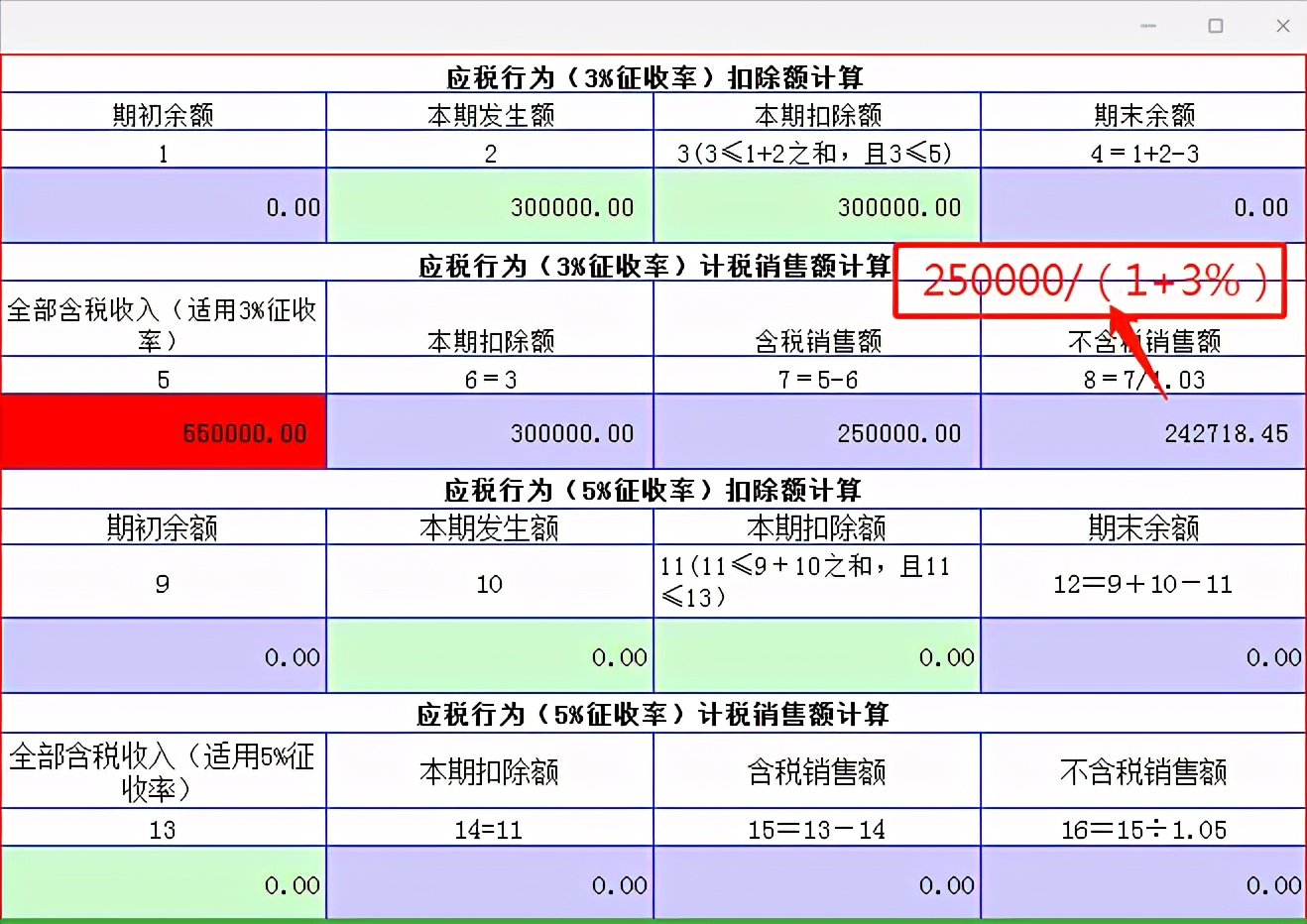Select the formula cell 8＝7/1.03
The height and width of the screenshot is (924, 1307).
(x=1142, y=377)
